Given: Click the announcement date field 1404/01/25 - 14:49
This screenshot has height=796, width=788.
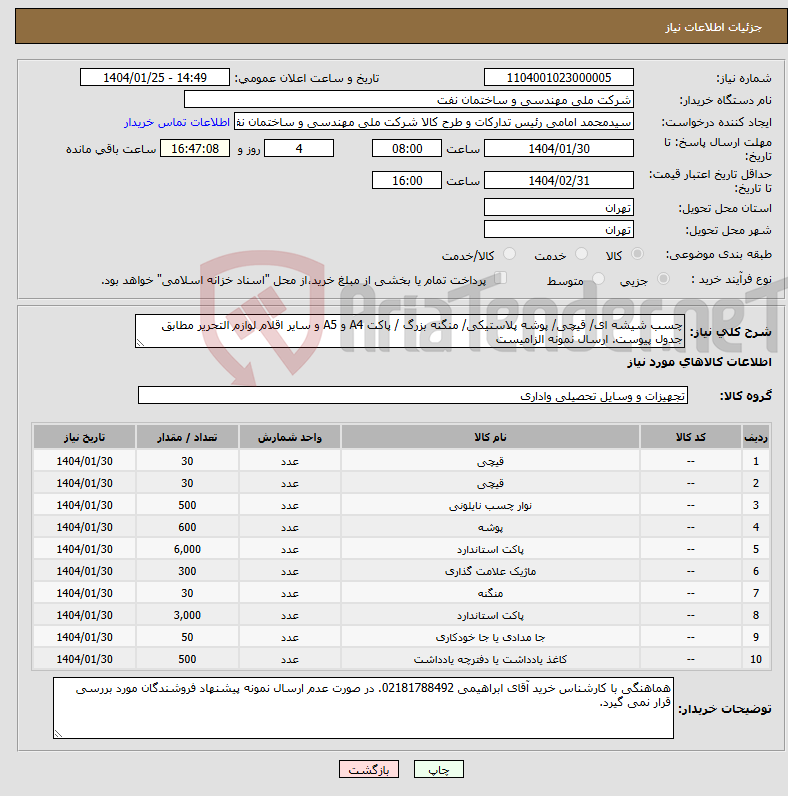Looking at the screenshot, I should coord(155,78).
